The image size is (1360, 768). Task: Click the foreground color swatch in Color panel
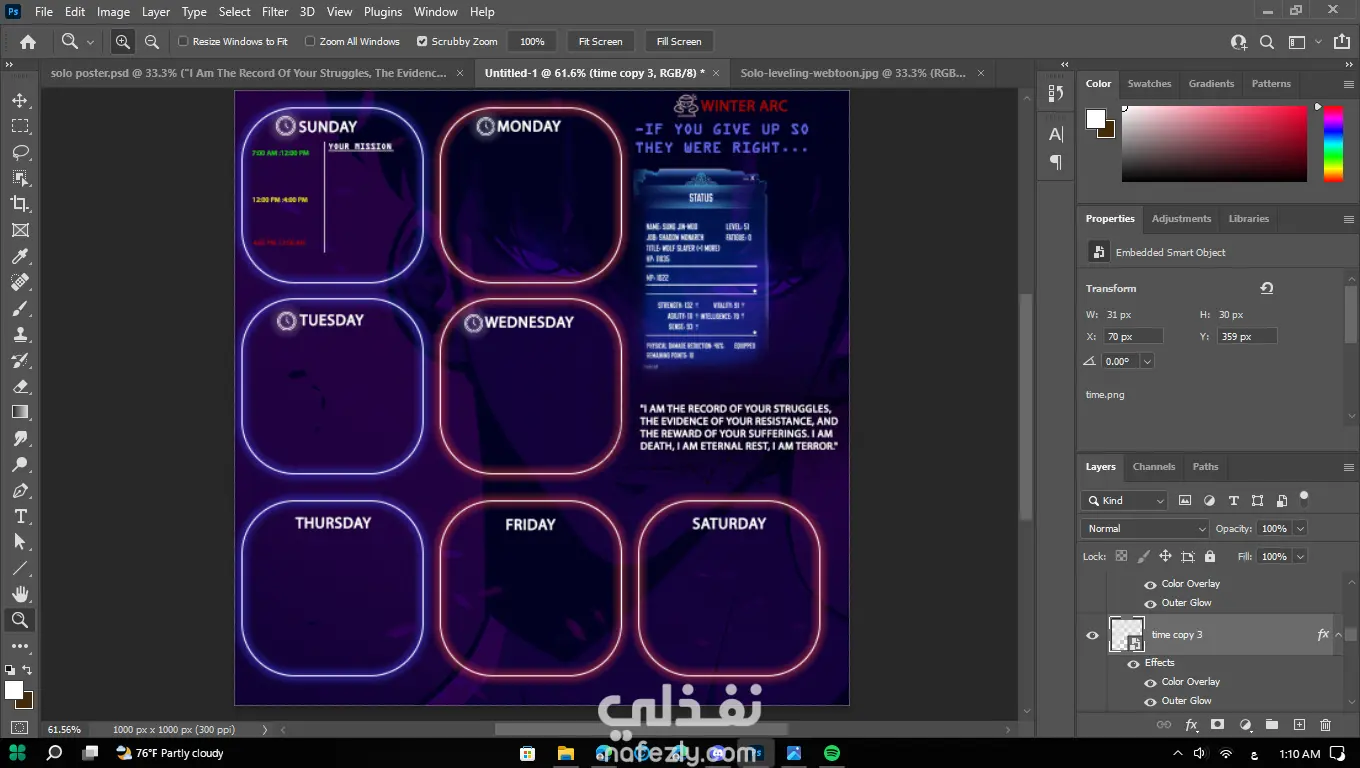pyautogui.click(x=1096, y=119)
